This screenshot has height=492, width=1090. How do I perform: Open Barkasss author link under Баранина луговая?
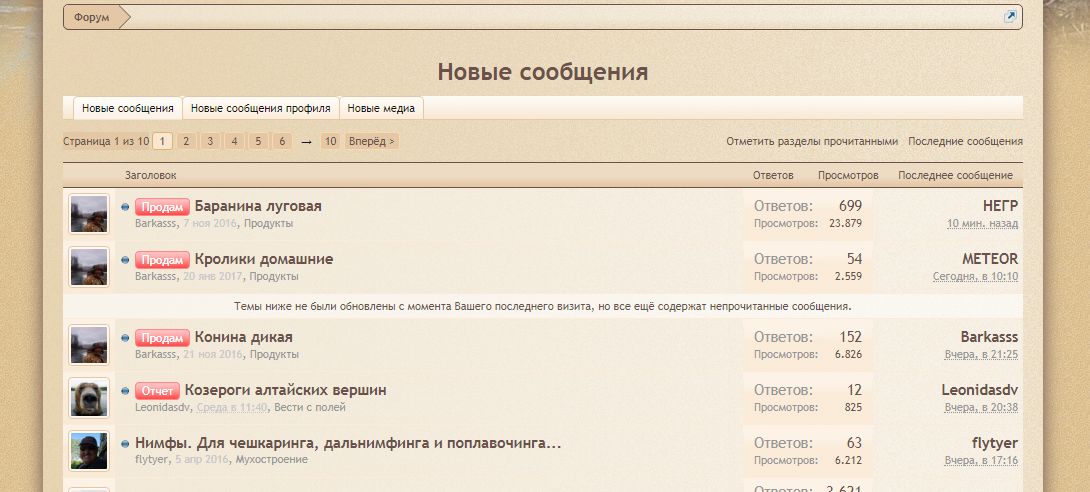click(x=156, y=223)
